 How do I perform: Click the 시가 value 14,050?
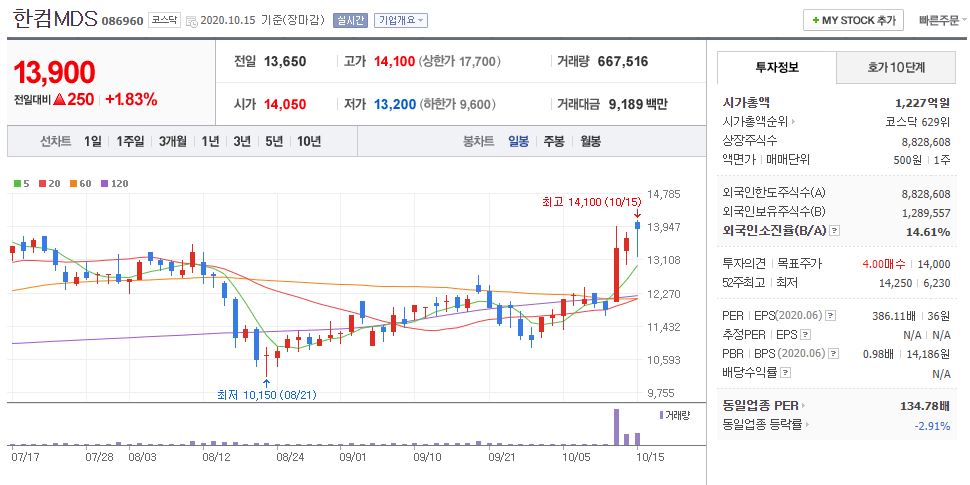click(285, 104)
